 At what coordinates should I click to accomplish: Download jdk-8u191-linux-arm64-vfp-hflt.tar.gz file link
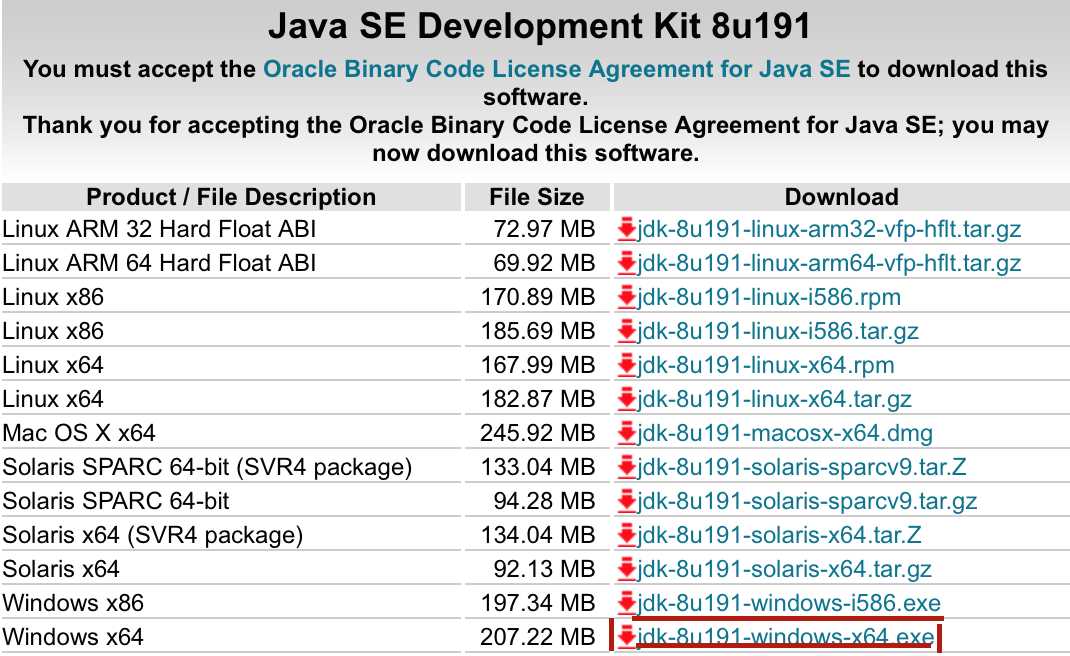click(x=829, y=263)
